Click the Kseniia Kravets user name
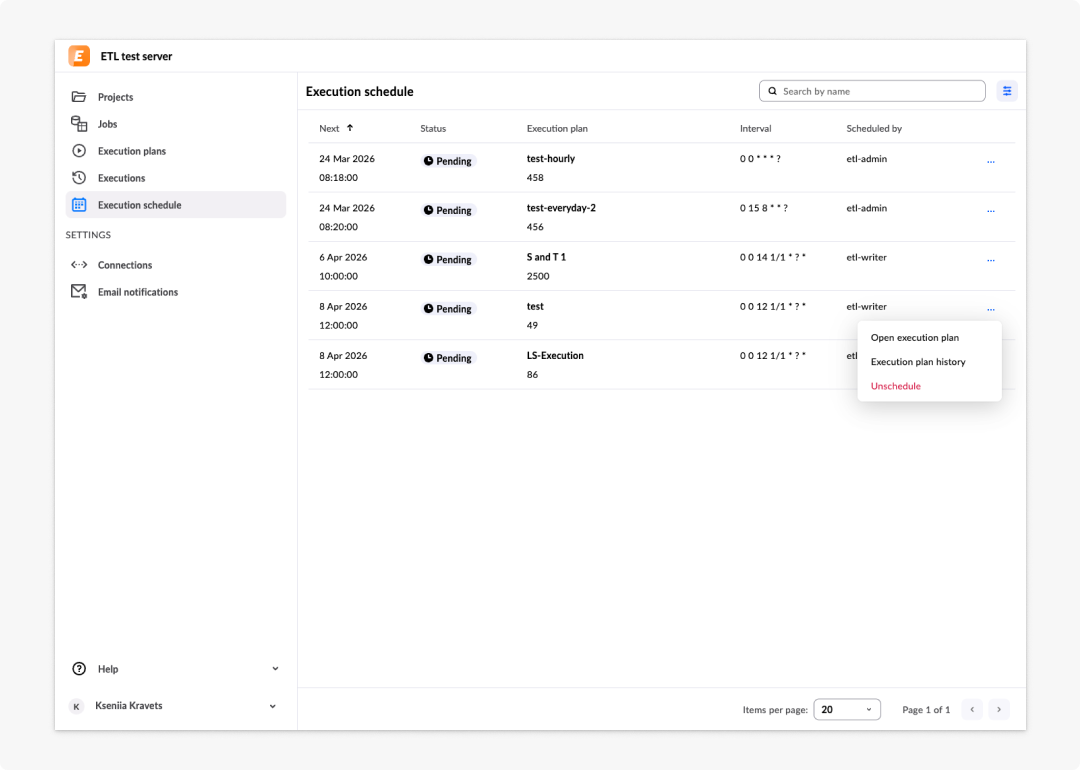This screenshot has width=1080, height=770. pos(129,705)
